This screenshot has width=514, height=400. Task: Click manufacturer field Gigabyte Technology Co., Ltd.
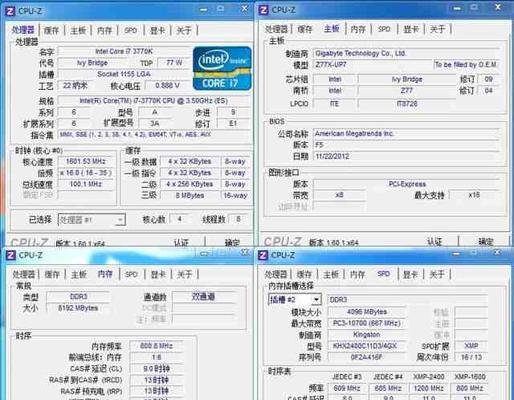click(406, 53)
